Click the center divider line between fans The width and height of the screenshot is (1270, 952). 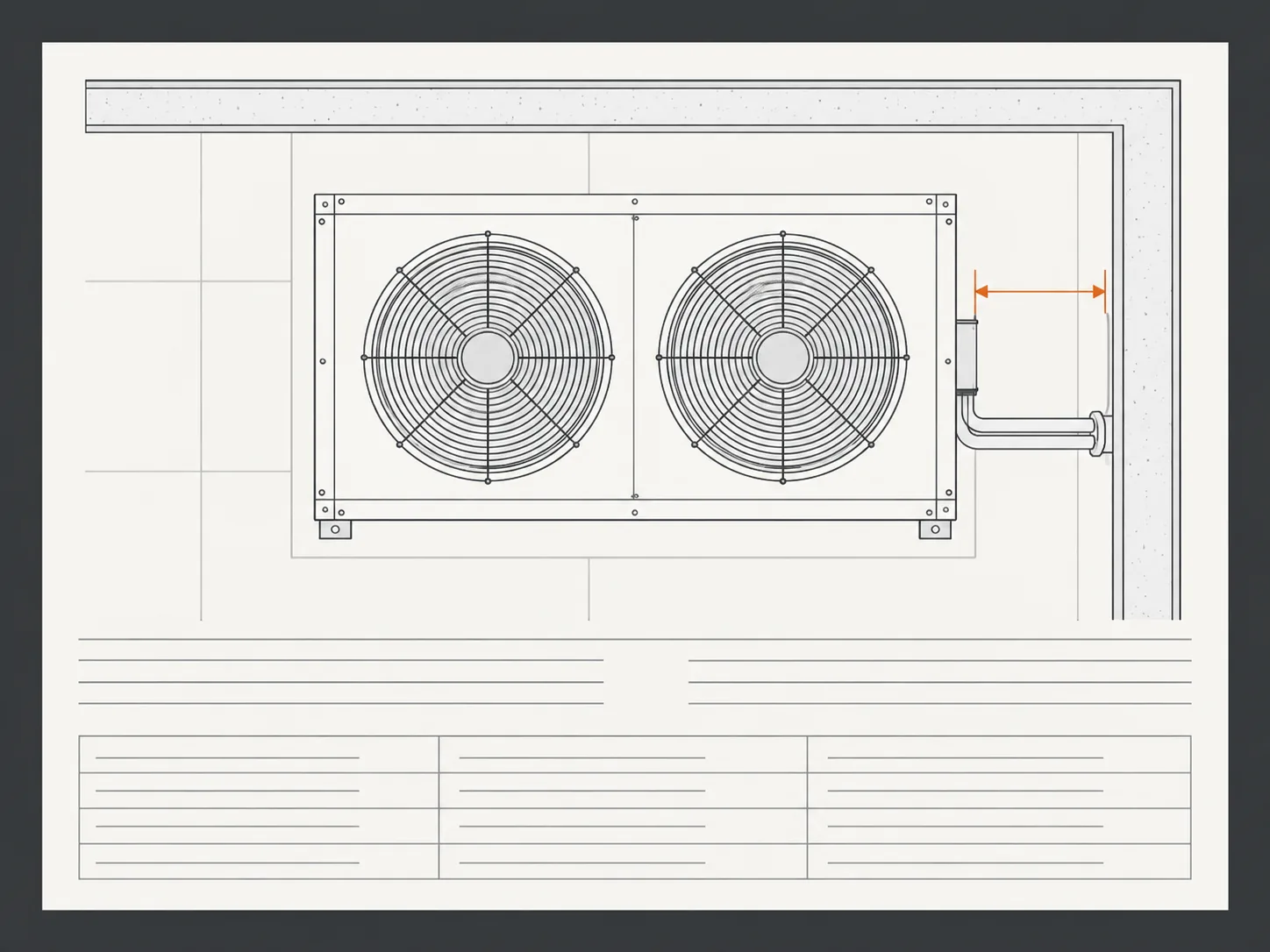(634, 358)
